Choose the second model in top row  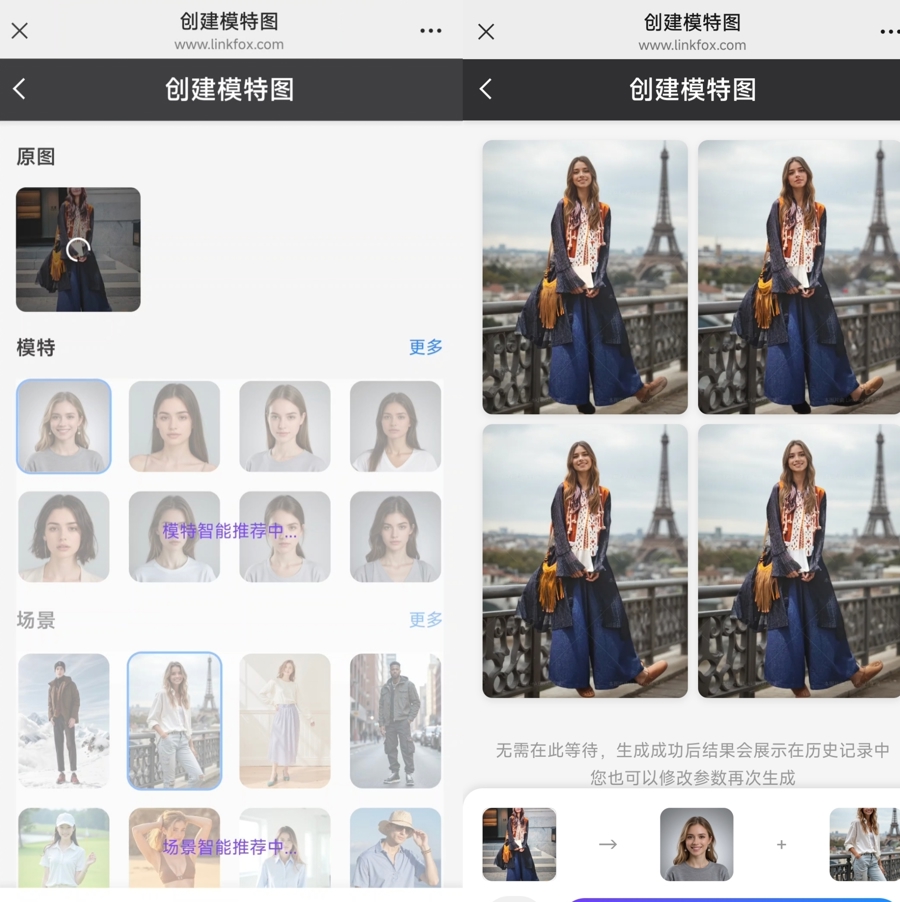[x=174, y=426]
